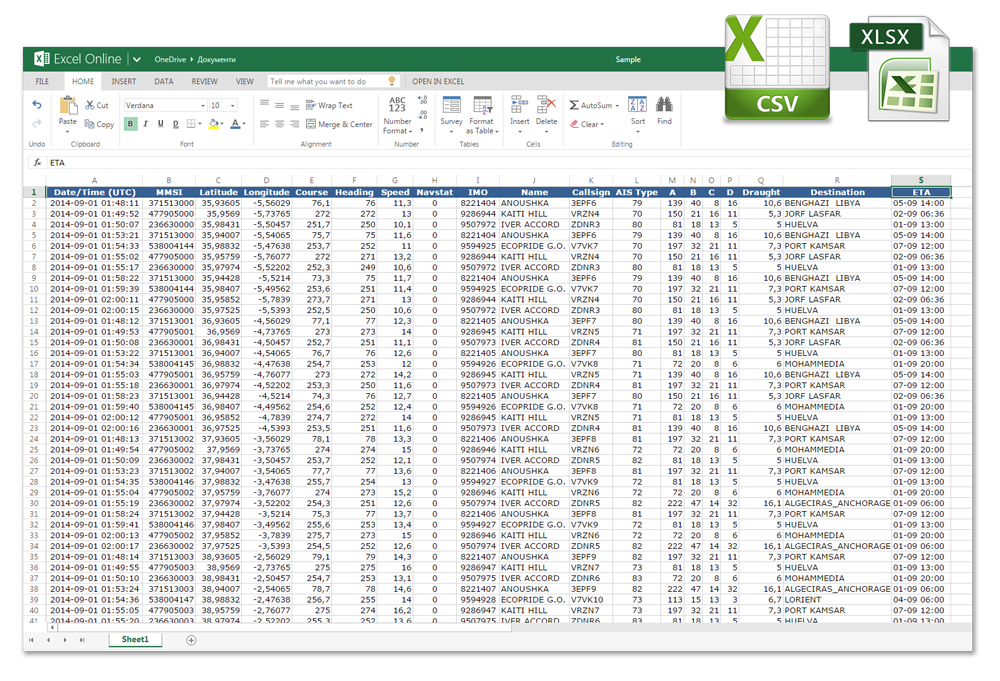This screenshot has width=1000, height=681.
Task: Click the Redo arrow icon
Action: coord(37,123)
